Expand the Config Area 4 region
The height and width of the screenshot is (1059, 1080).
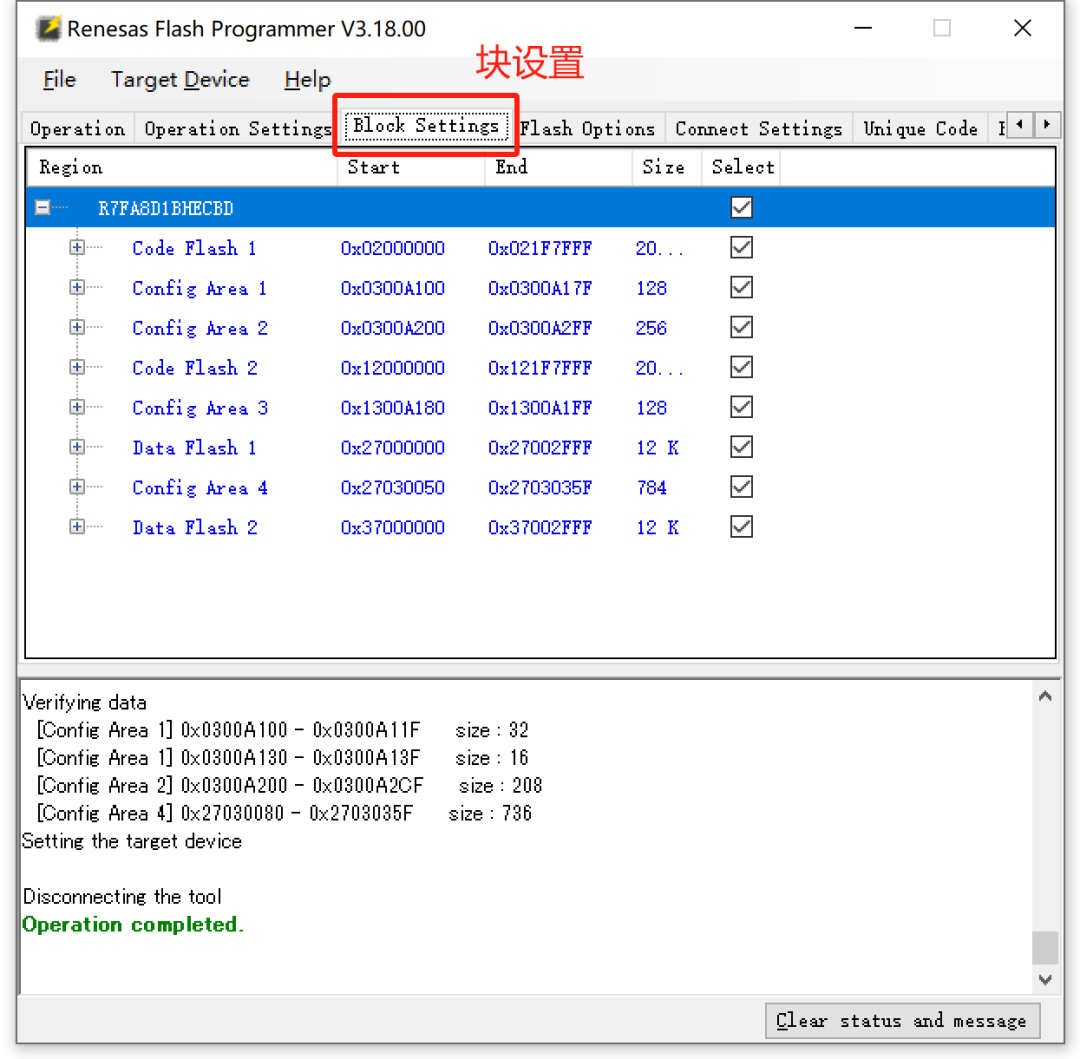coord(77,487)
